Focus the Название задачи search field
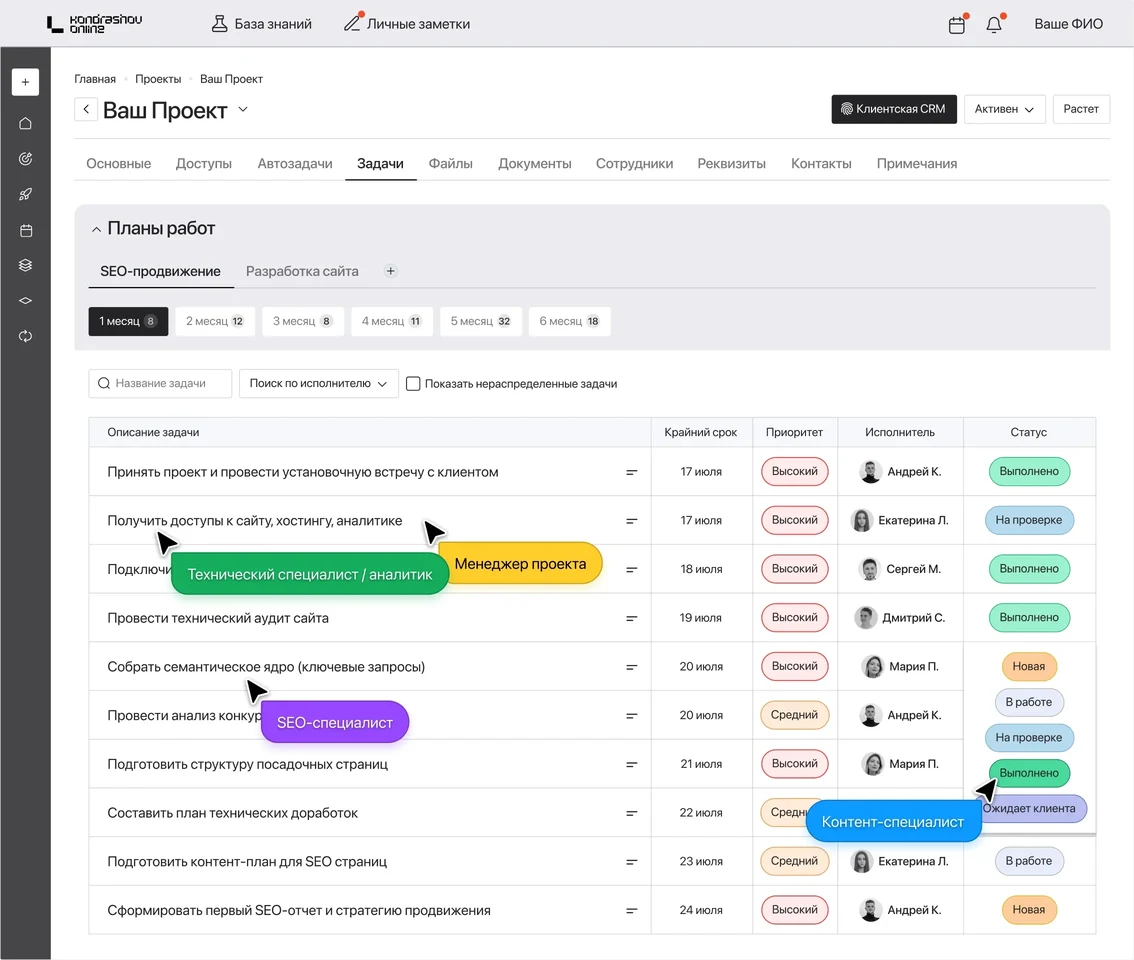 [160, 383]
